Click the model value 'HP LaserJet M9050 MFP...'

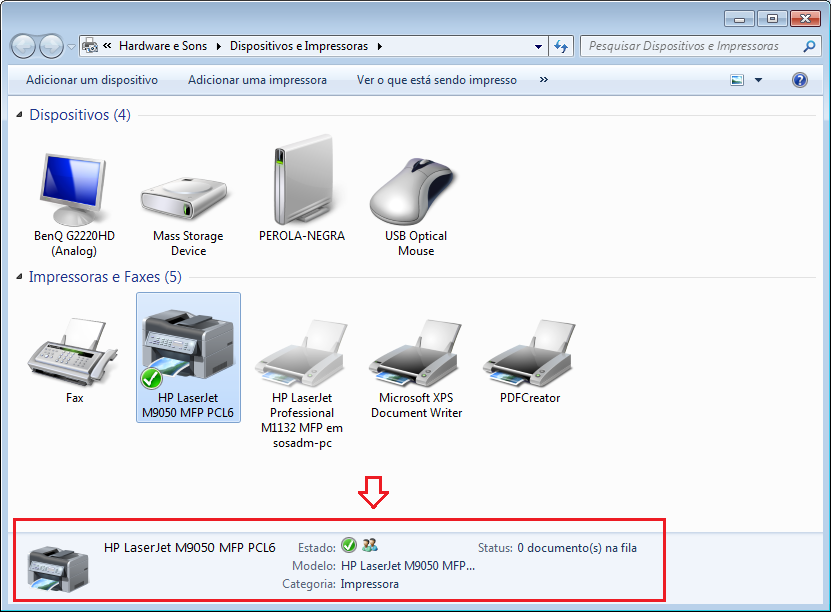[x=408, y=566]
